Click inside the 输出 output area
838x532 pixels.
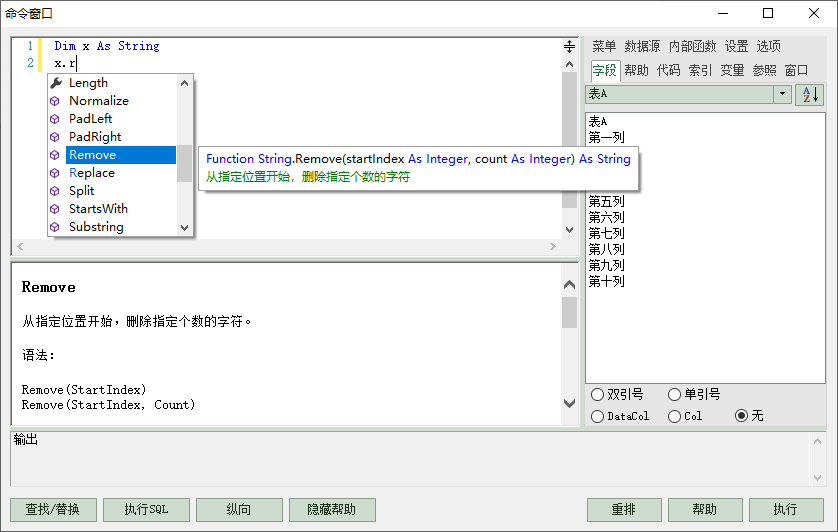point(410,459)
